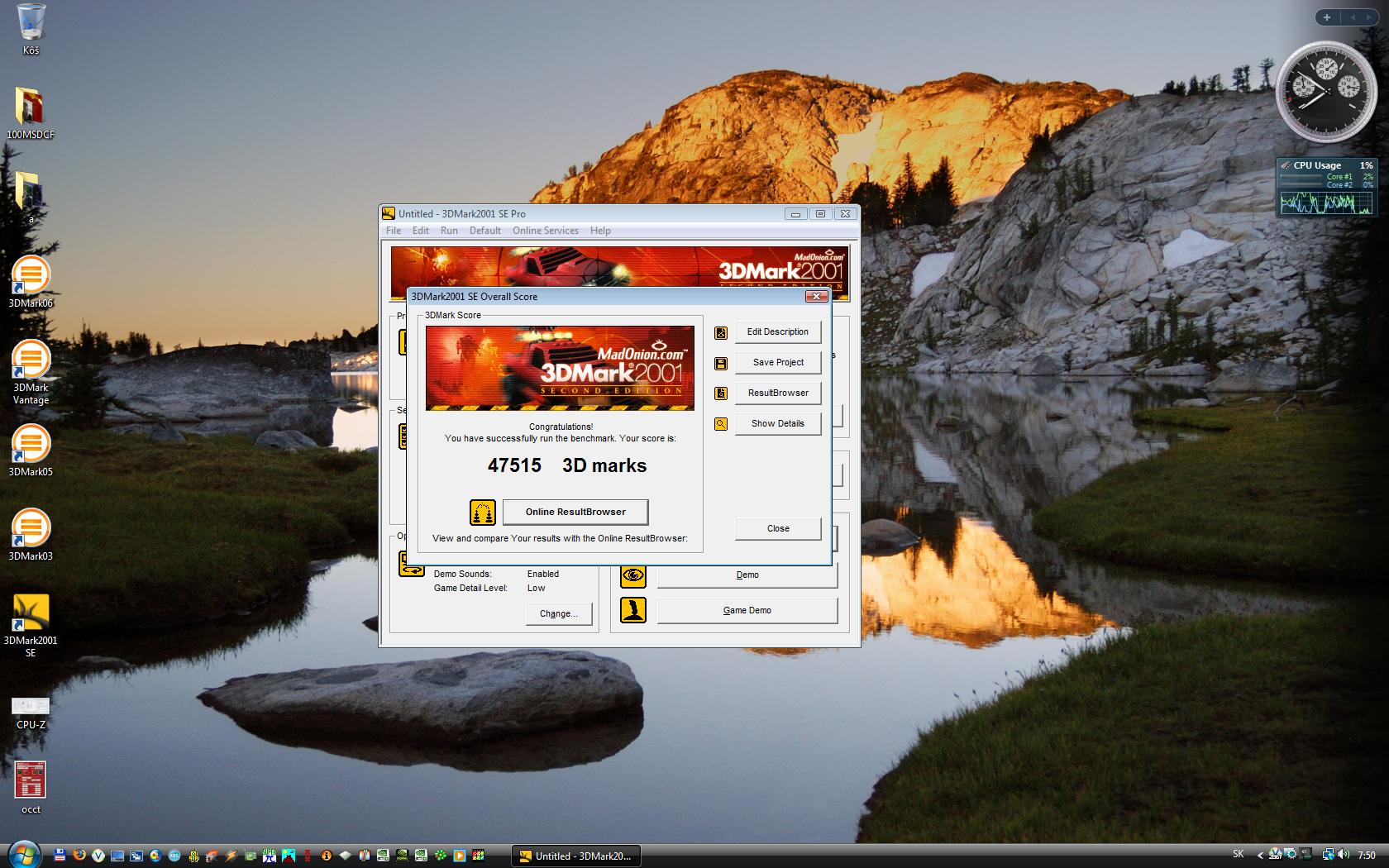Viewport: 1389px width, 868px height.
Task: Click the Show Details button
Action: [778, 424]
